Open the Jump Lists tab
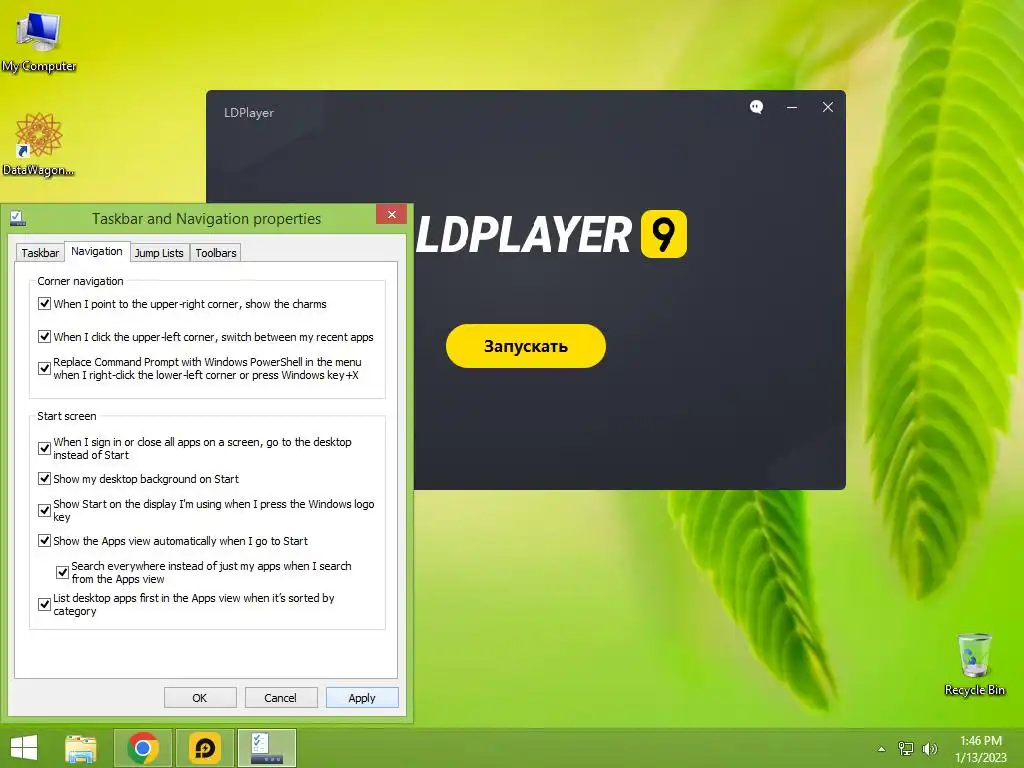 [x=159, y=253]
